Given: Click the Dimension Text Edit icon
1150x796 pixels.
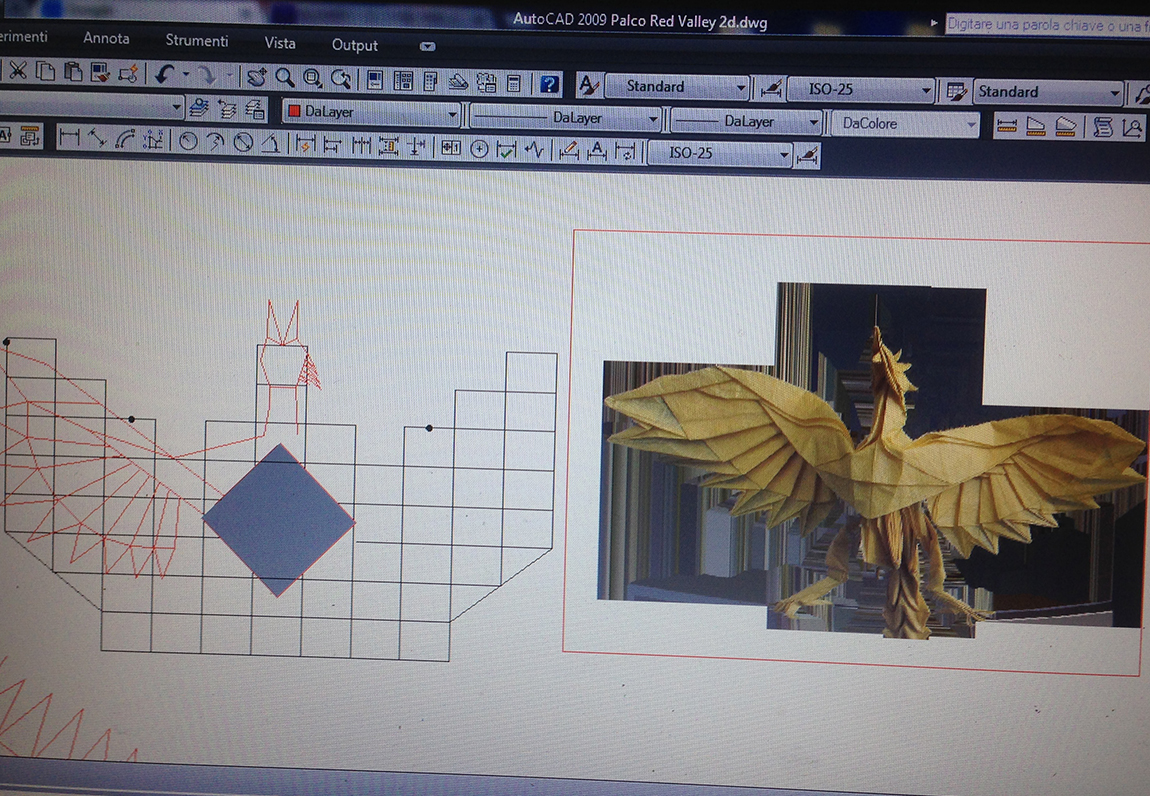Looking at the screenshot, I should (x=597, y=152).
